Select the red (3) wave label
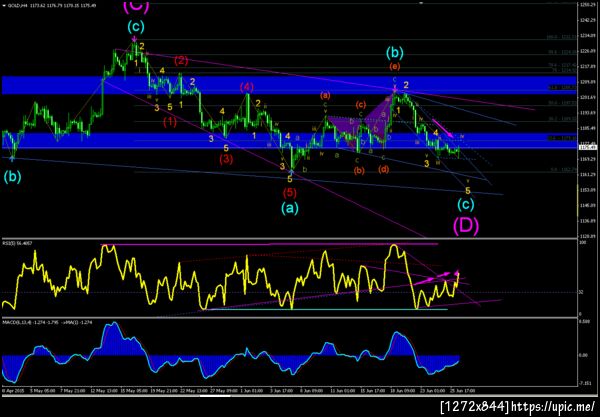Viewport: 600px width, 417px height. click(x=226, y=159)
